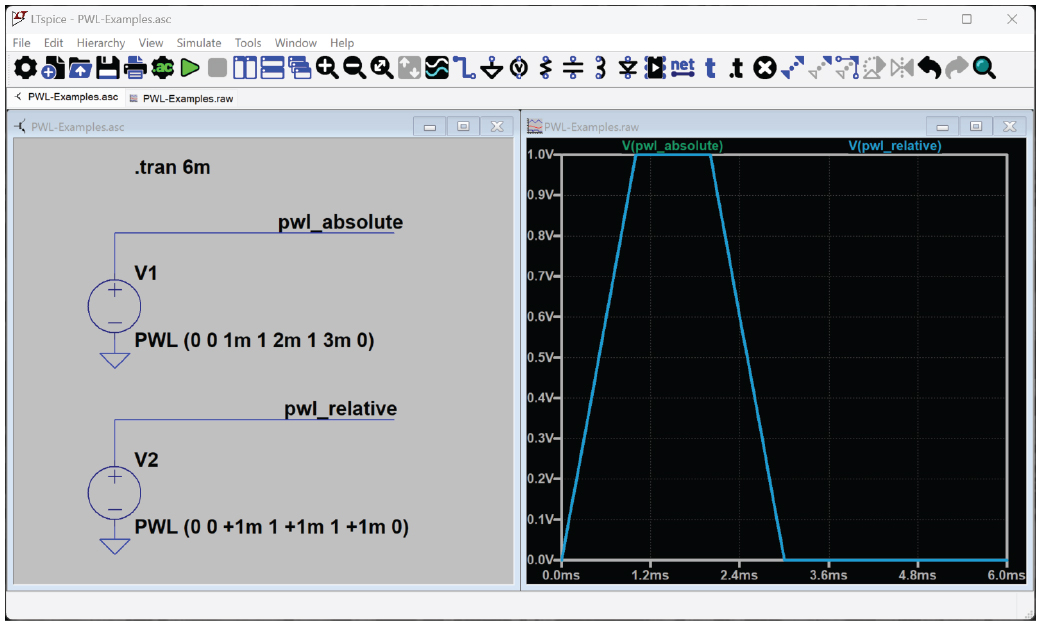
Task: Click the V2 voltage source symbol
Action: [x=114, y=492]
